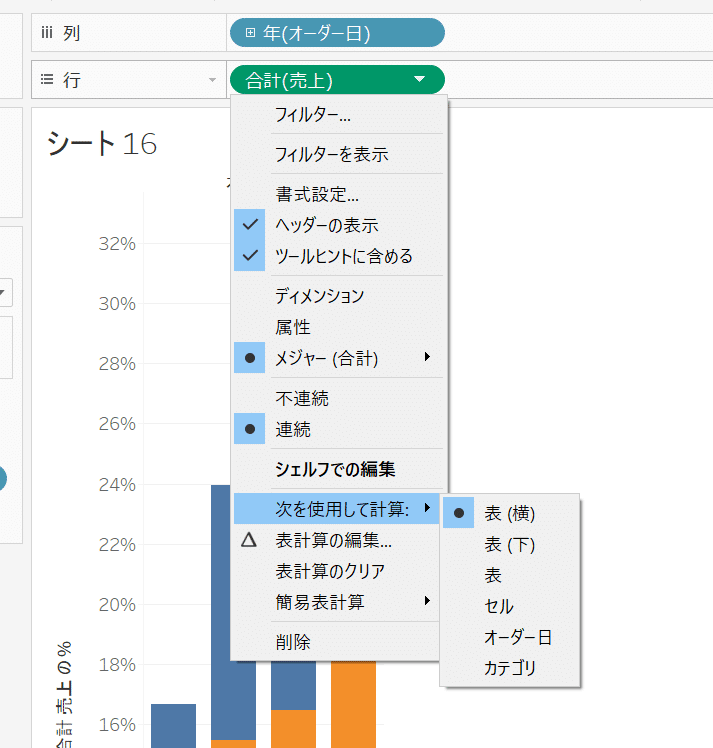
Task: Click the 列 columns shelf icon
Action: 47,32
